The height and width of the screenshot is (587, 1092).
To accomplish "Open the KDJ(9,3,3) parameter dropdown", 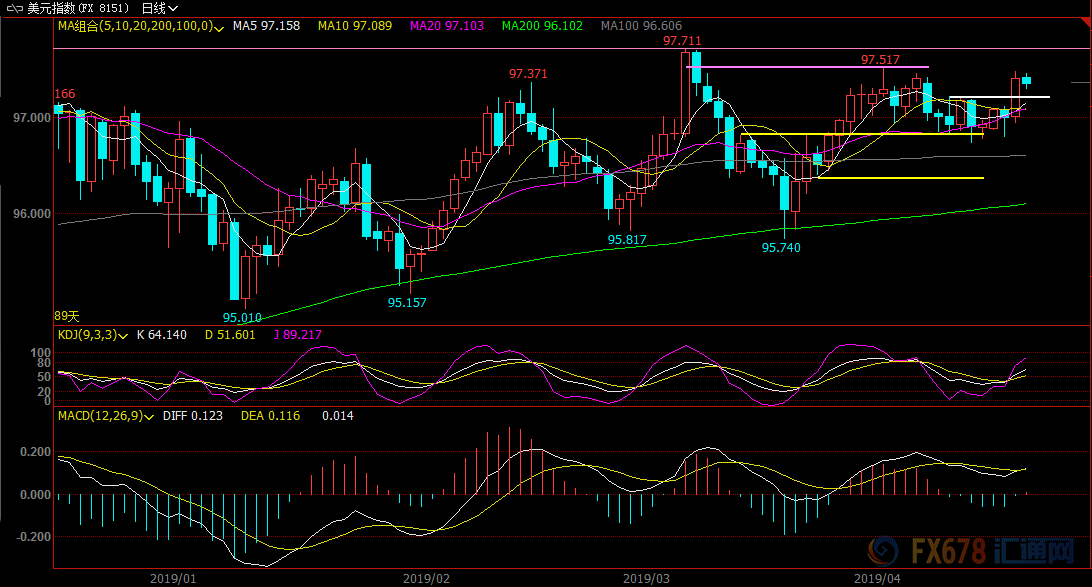I will [123, 336].
